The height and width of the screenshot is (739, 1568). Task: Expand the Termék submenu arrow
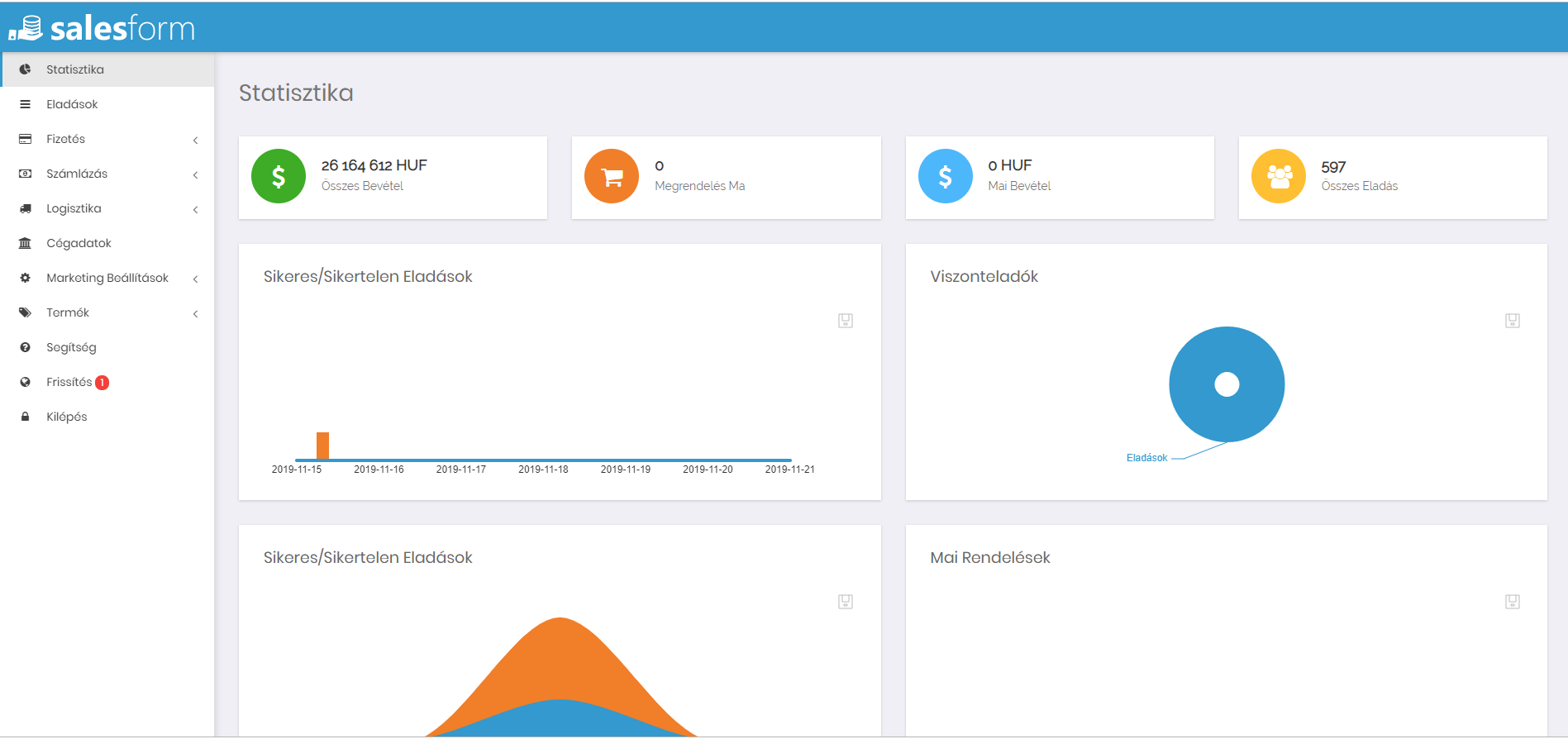tap(195, 313)
